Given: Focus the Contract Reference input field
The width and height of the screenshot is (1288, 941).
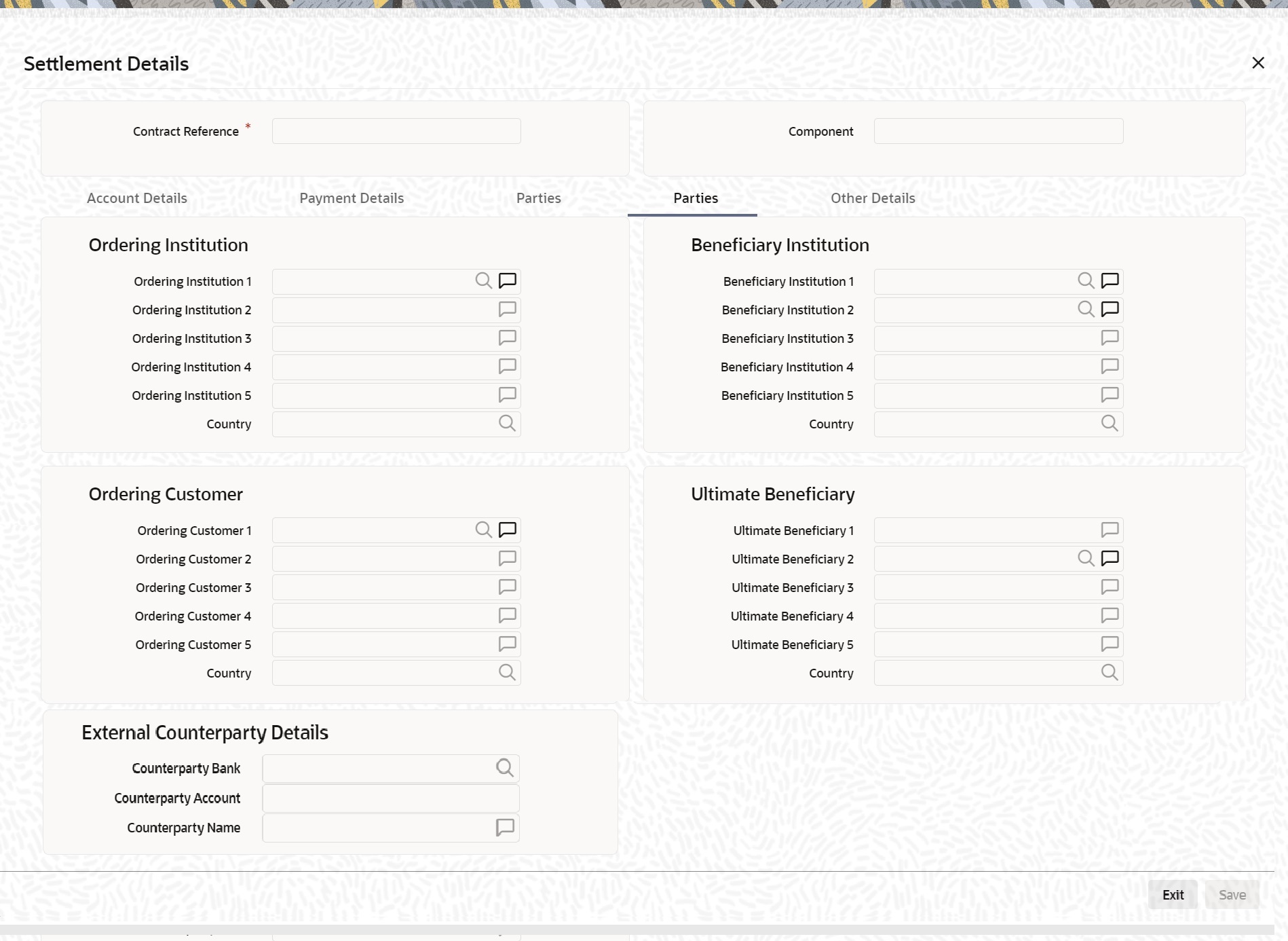Looking at the screenshot, I should pos(396,131).
